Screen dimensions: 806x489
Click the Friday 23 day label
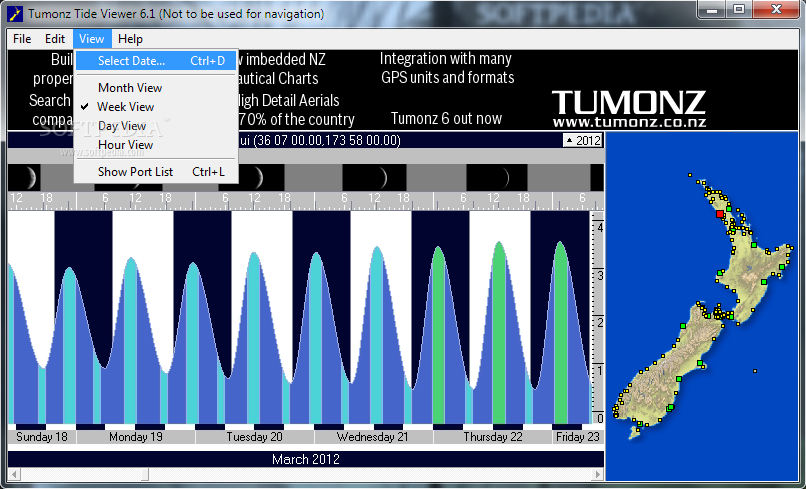[x=578, y=437]
